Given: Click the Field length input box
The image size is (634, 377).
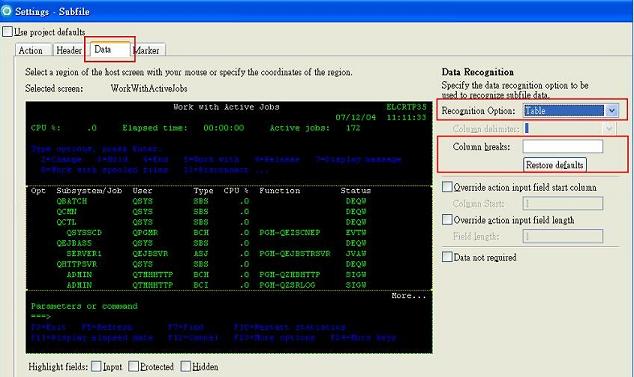Looking at the screenshot, I should (562, 236).
